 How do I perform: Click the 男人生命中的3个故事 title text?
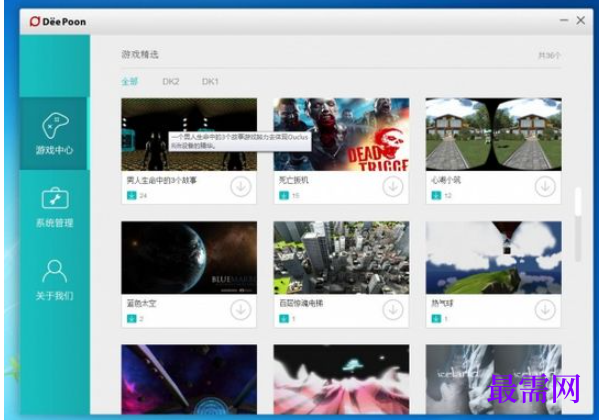click(x=162, y=180)
